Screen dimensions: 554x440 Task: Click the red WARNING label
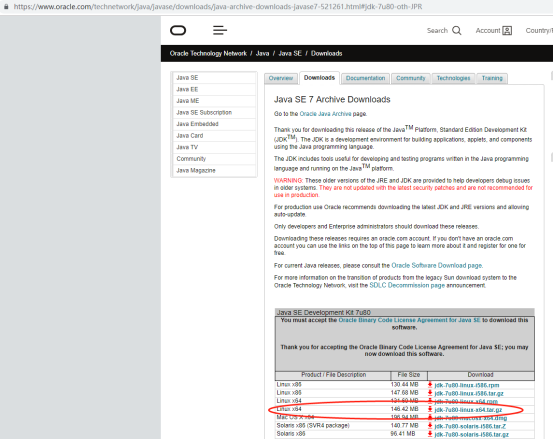pos(288,181)
